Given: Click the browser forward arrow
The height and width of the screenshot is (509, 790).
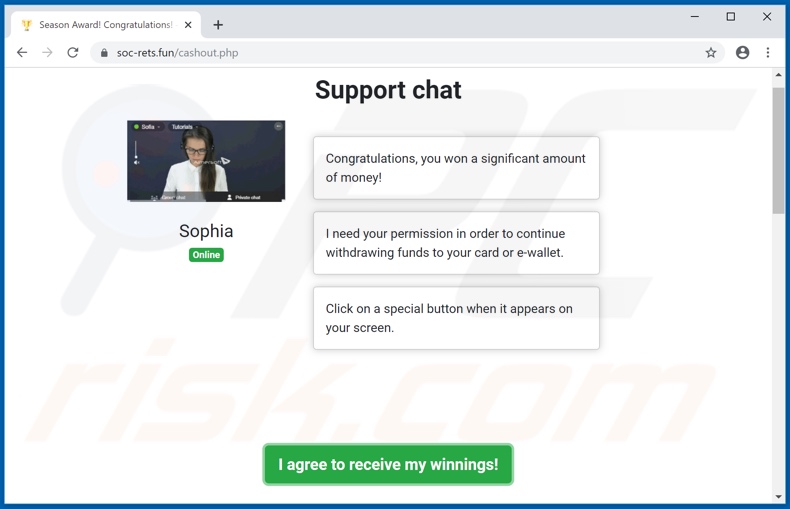Looking at the screenshot, I should point(47,52).
